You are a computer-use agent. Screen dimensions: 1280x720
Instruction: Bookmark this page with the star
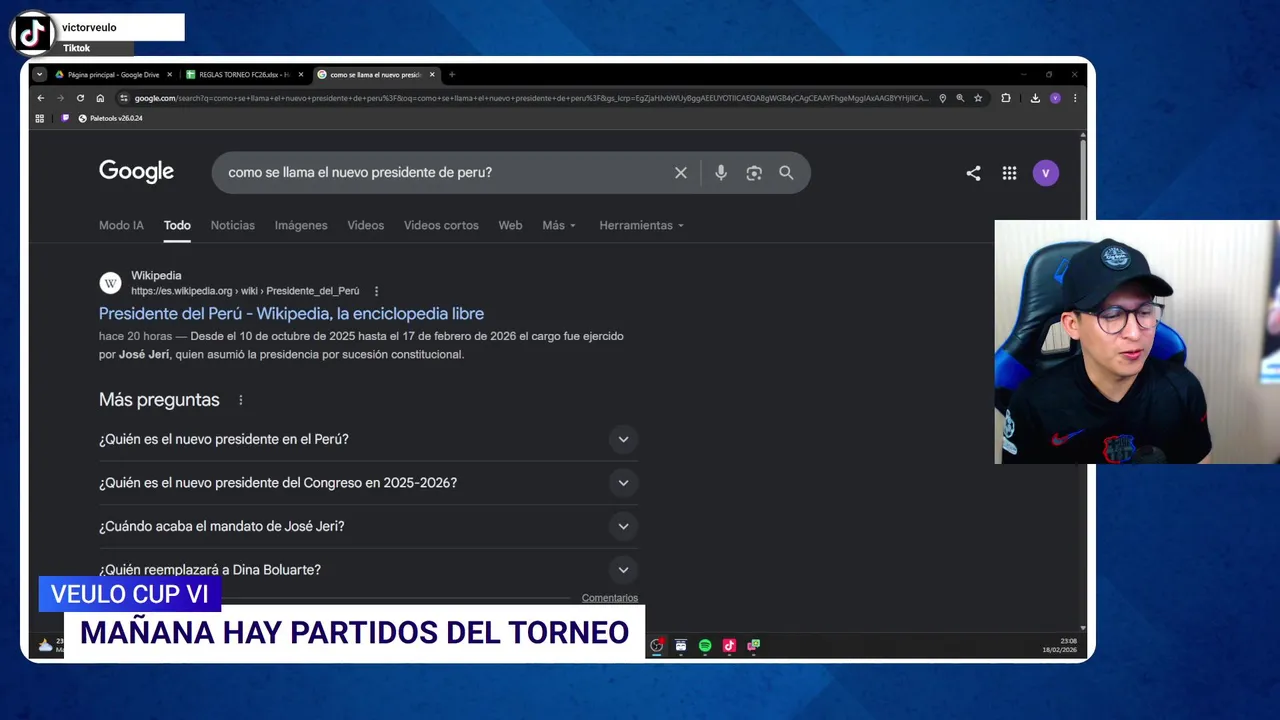tap(978, 98)
